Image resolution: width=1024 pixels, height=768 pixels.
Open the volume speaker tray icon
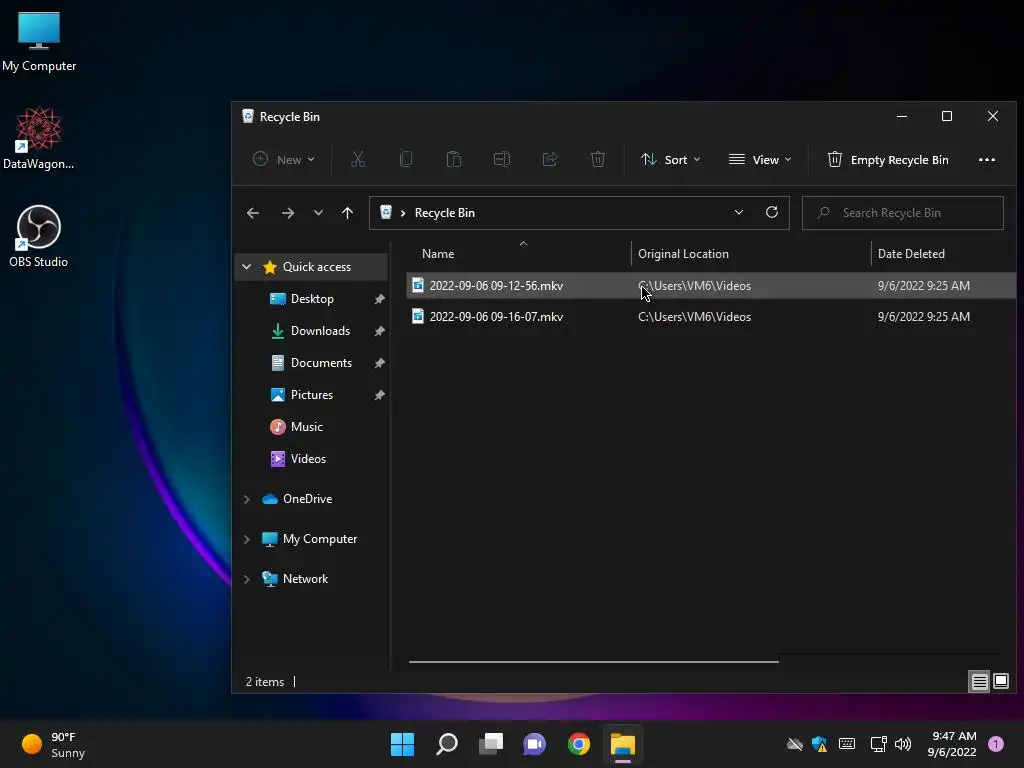[x=903, y=744]
